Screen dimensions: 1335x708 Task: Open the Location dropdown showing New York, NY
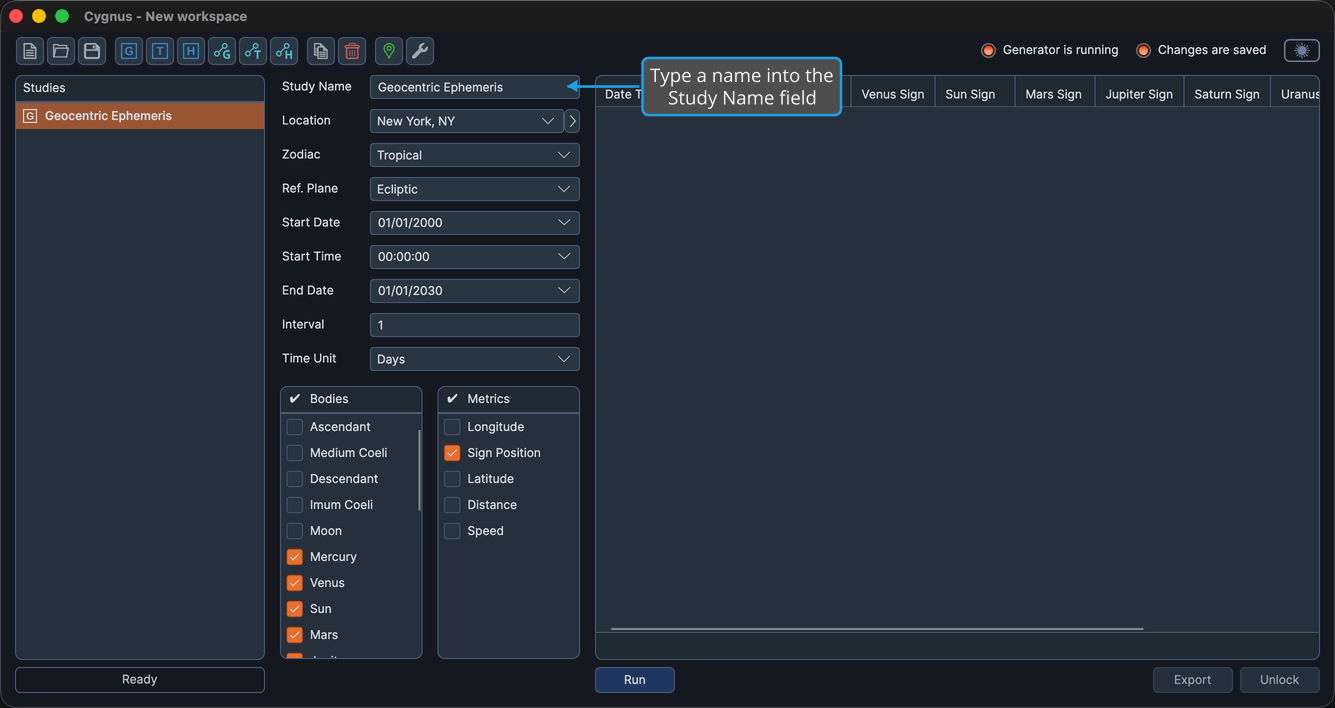[x=466, y=121]
